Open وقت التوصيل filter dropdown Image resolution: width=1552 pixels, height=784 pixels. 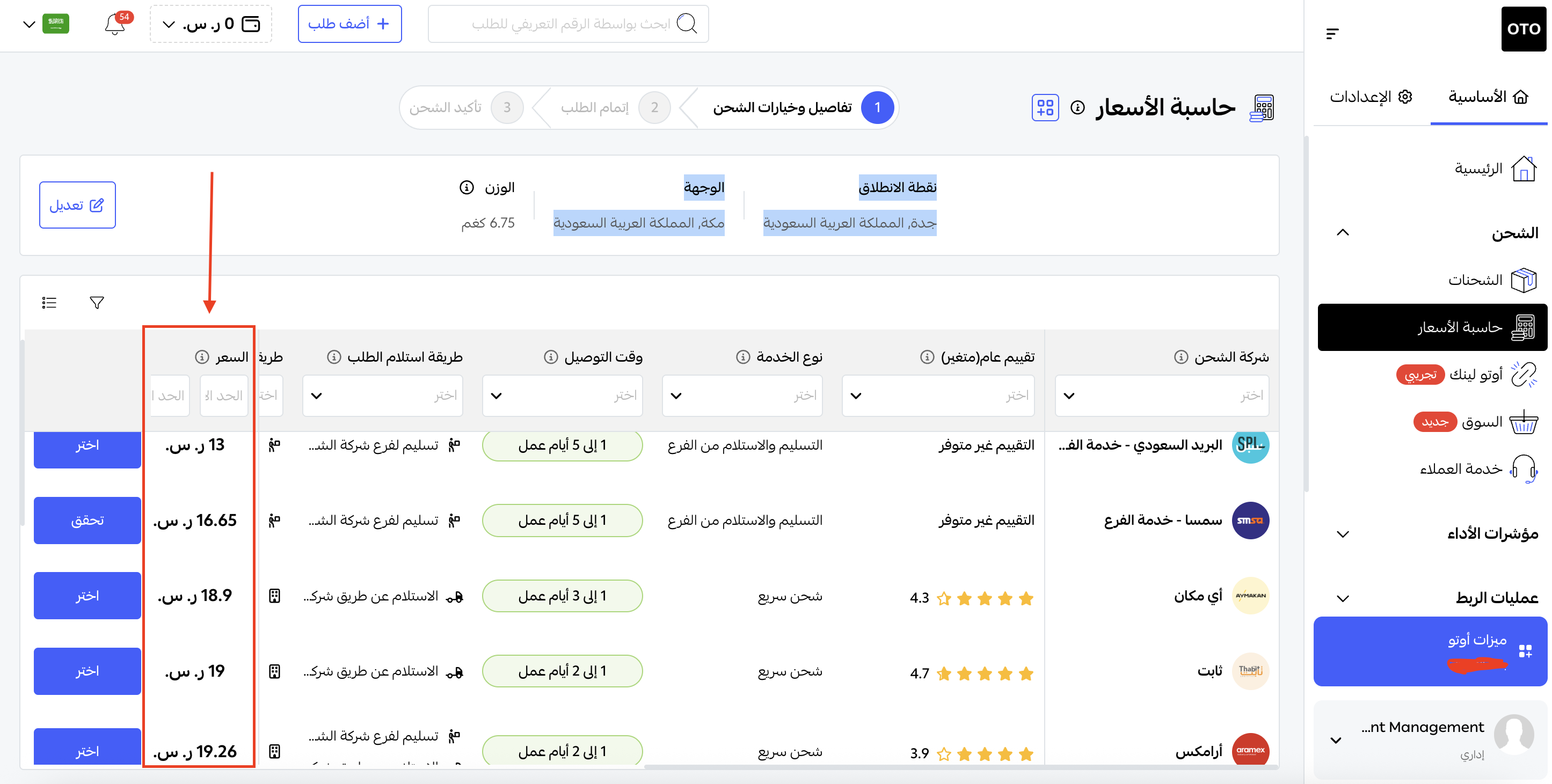click(x=562, y=395)
